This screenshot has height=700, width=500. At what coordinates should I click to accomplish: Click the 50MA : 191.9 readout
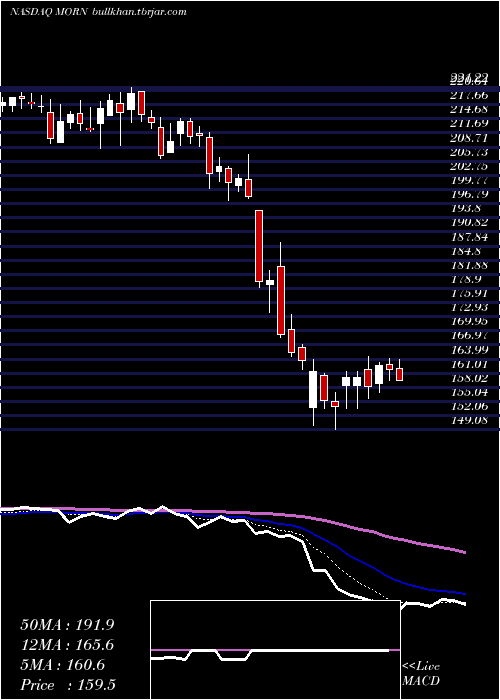[x=67, y=625]
